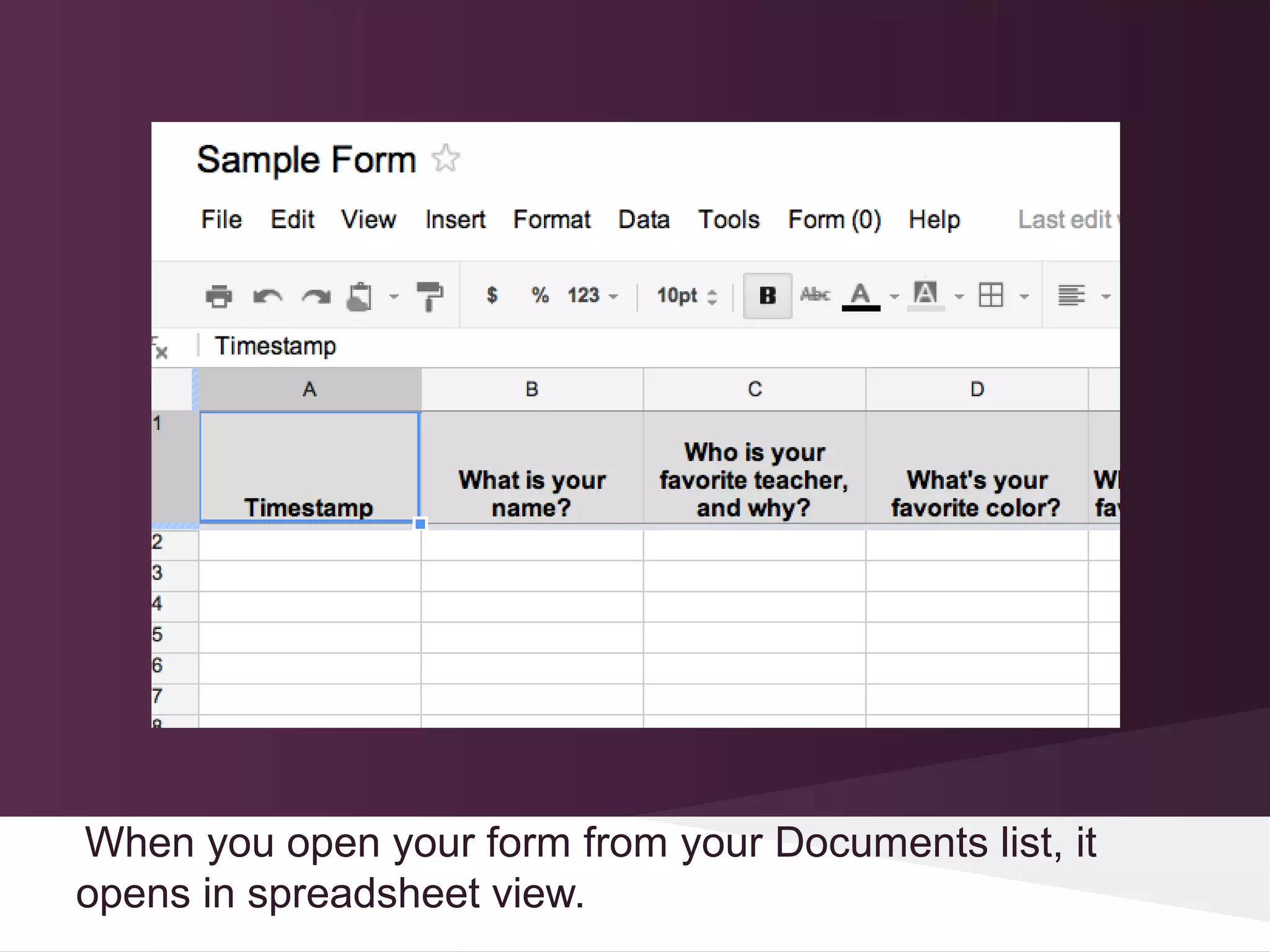Apply percent format with % icon
Viewport: 1270px width, 952px height.
point(540,295)
